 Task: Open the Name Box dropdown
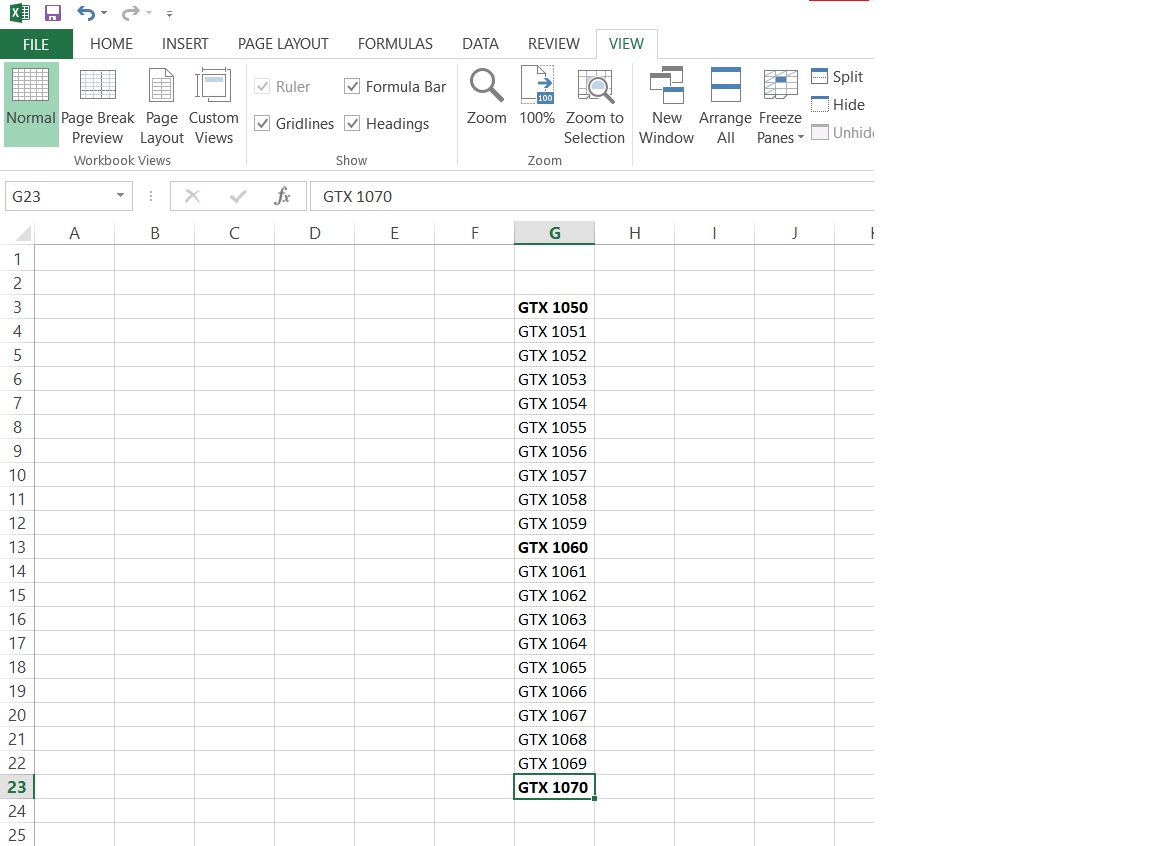pos(122,196)
